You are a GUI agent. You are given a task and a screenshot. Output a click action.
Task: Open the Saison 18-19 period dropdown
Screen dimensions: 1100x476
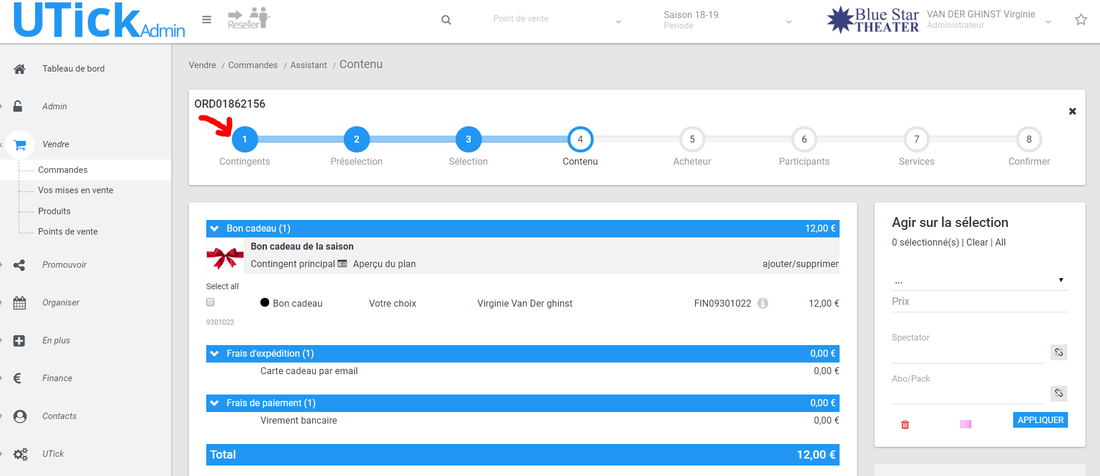pos(727,21)
